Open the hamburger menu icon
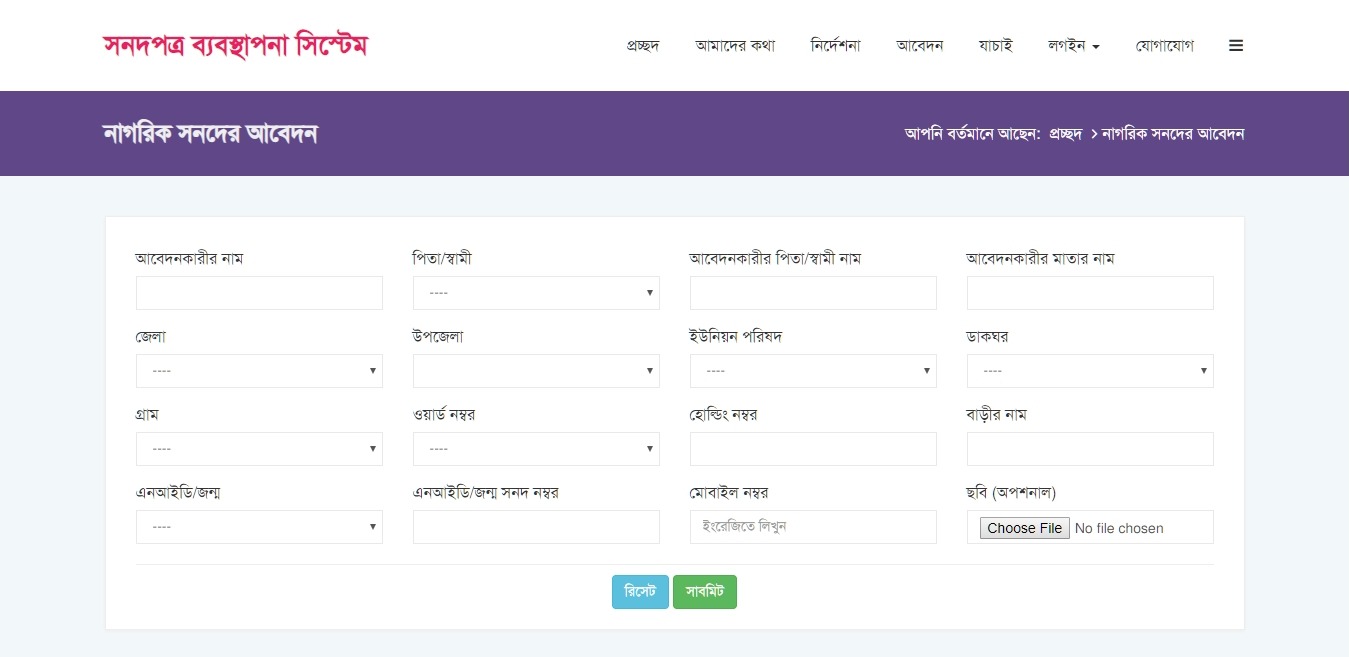The width and height of the screenshot is (1349, 657). tap(1236, 46)
